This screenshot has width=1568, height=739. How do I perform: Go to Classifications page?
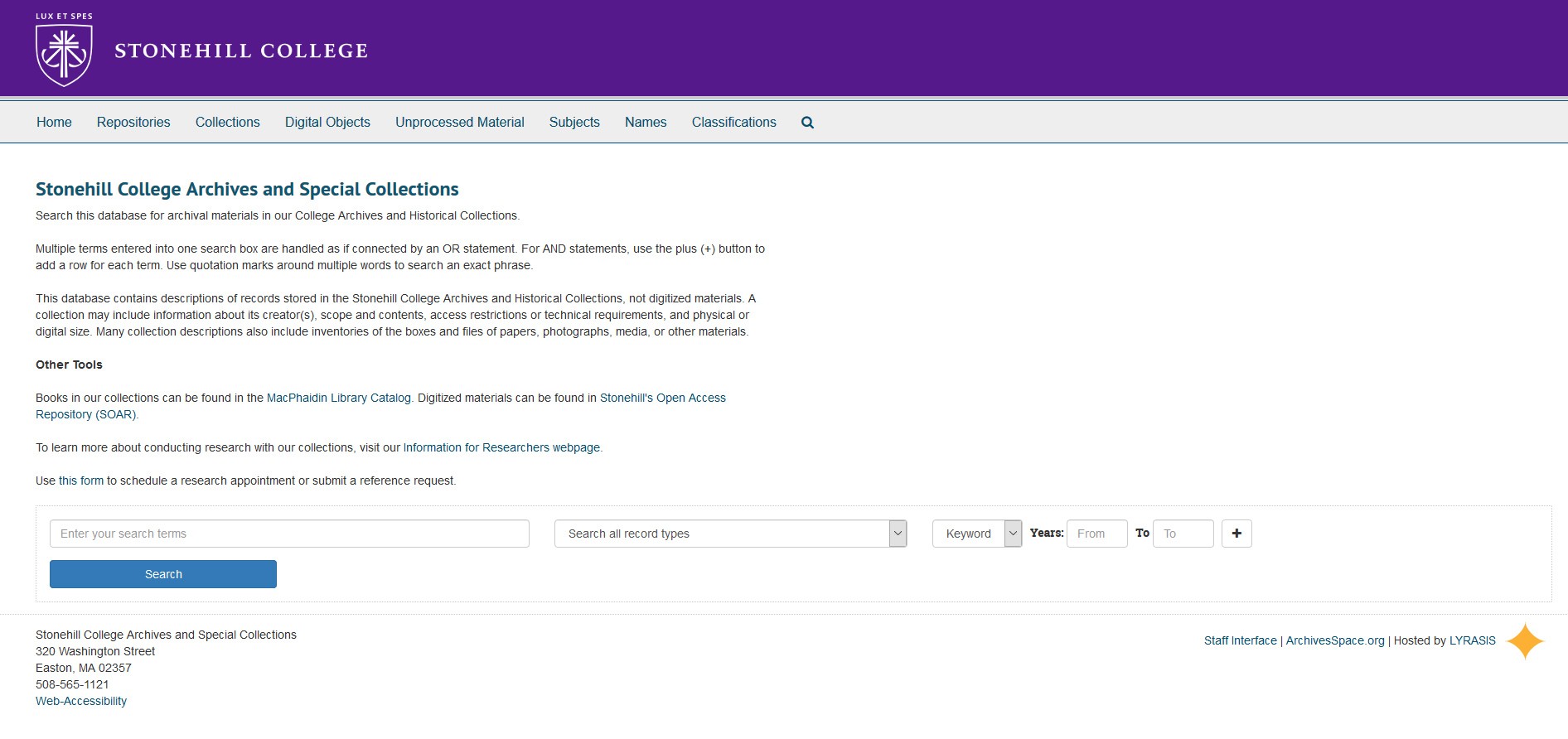[x=734, y=122]
